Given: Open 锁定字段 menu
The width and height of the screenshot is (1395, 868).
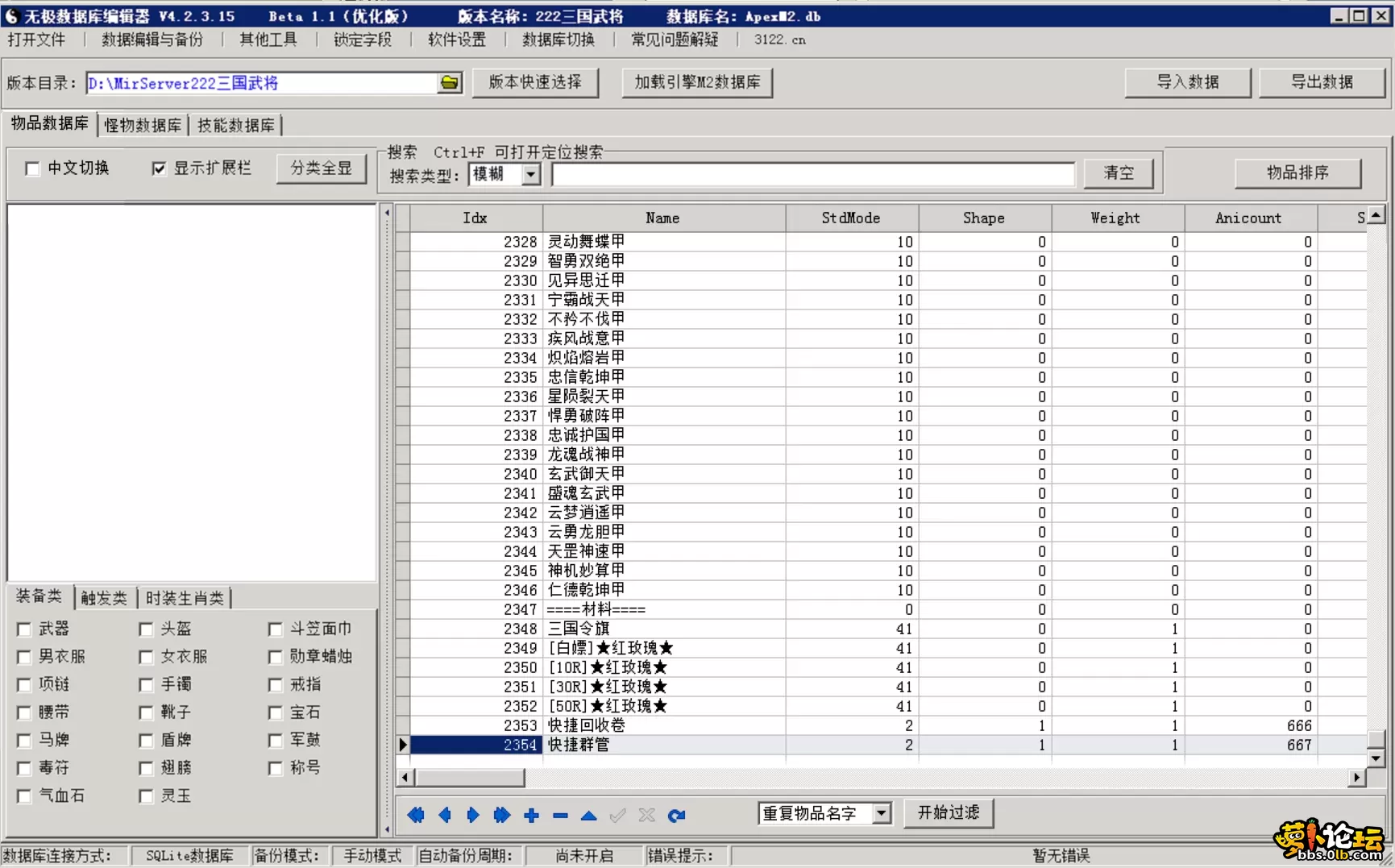Looking at the screenshot, I should pyautogui.click(x=363, y=39).
